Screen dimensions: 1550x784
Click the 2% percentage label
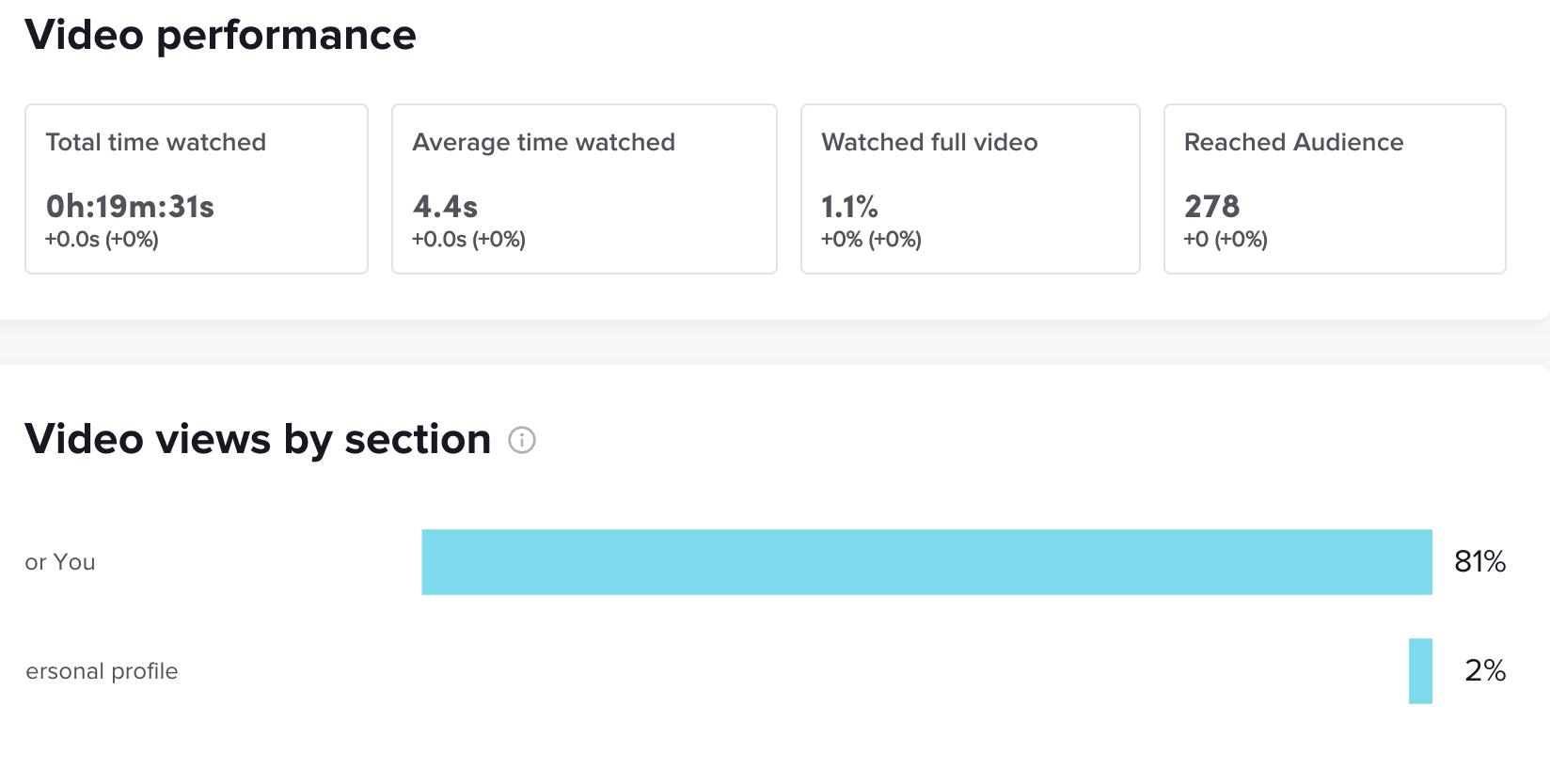click(x=1485, y=671)
